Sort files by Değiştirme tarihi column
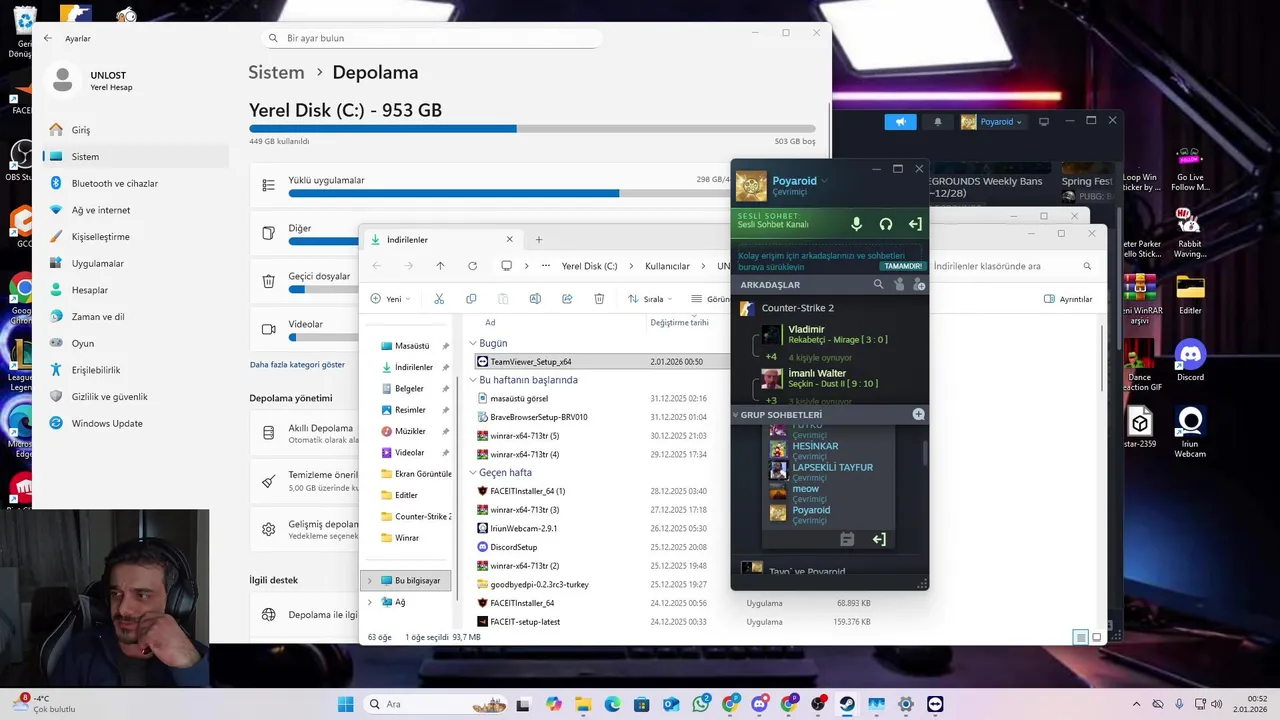 (x=679, y=322)
